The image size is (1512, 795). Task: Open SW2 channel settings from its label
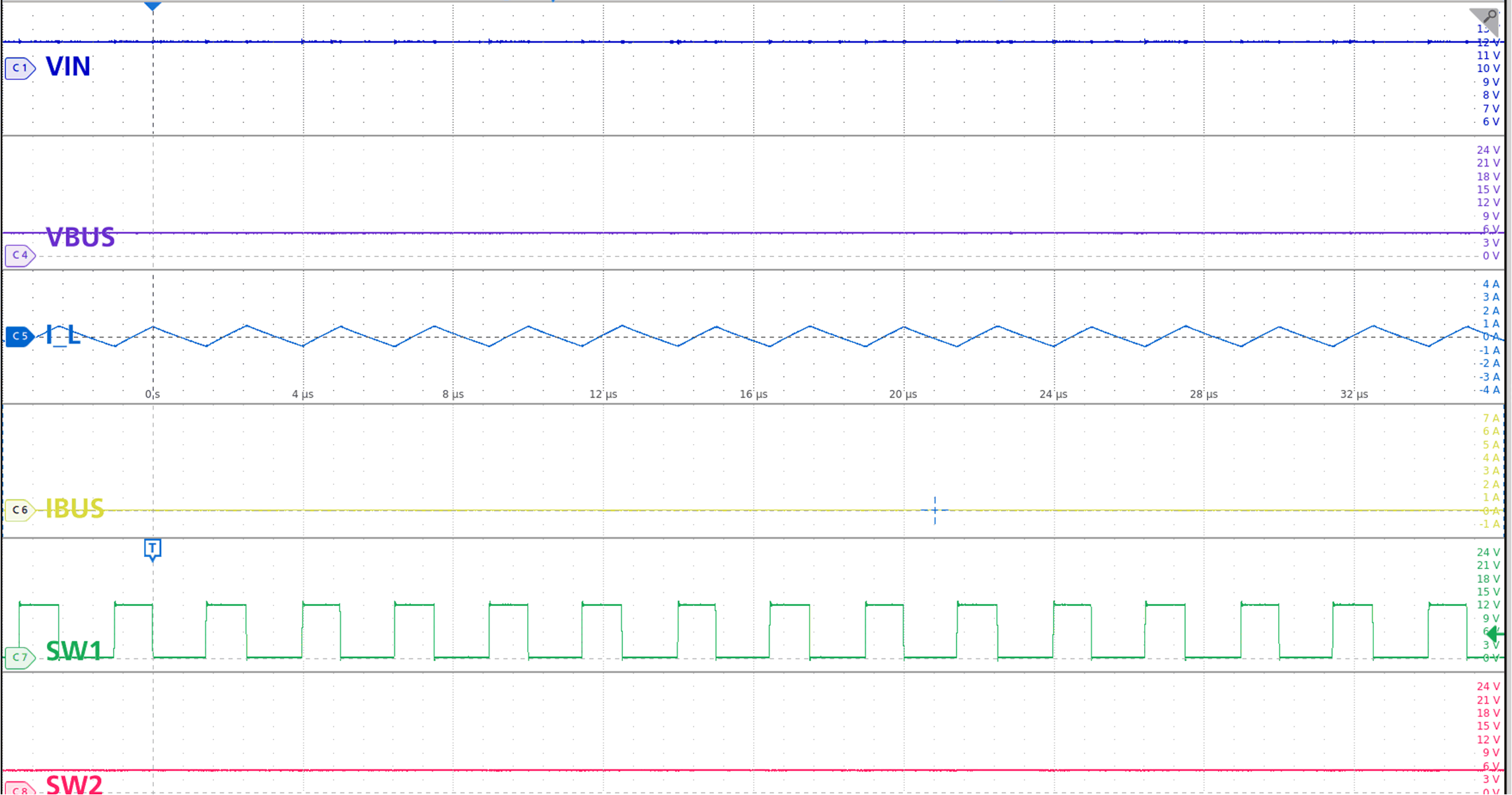73,786
